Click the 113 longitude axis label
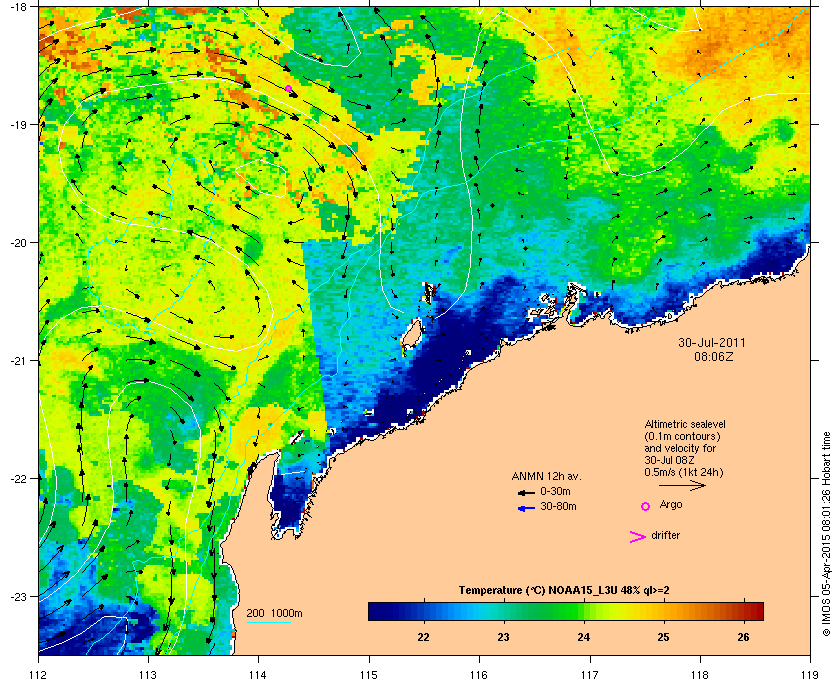 pos(148,675)
